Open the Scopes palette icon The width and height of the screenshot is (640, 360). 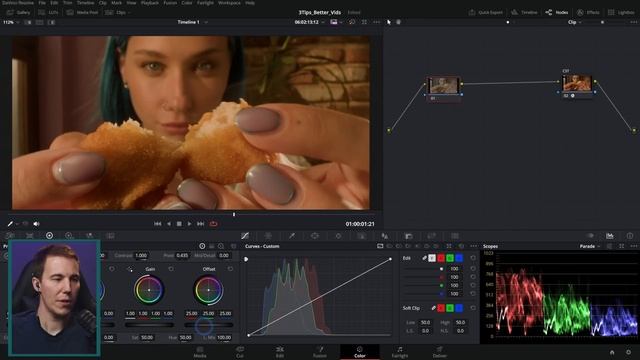pos(610,236)
